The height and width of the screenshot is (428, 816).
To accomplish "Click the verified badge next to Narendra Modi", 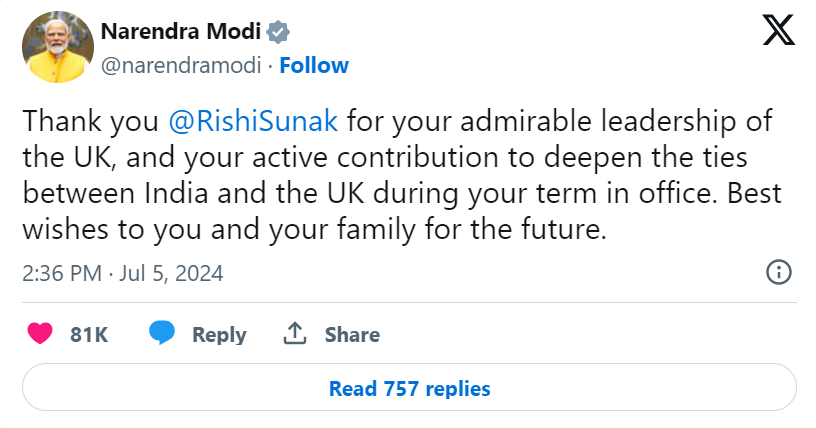I will point(280,31).
